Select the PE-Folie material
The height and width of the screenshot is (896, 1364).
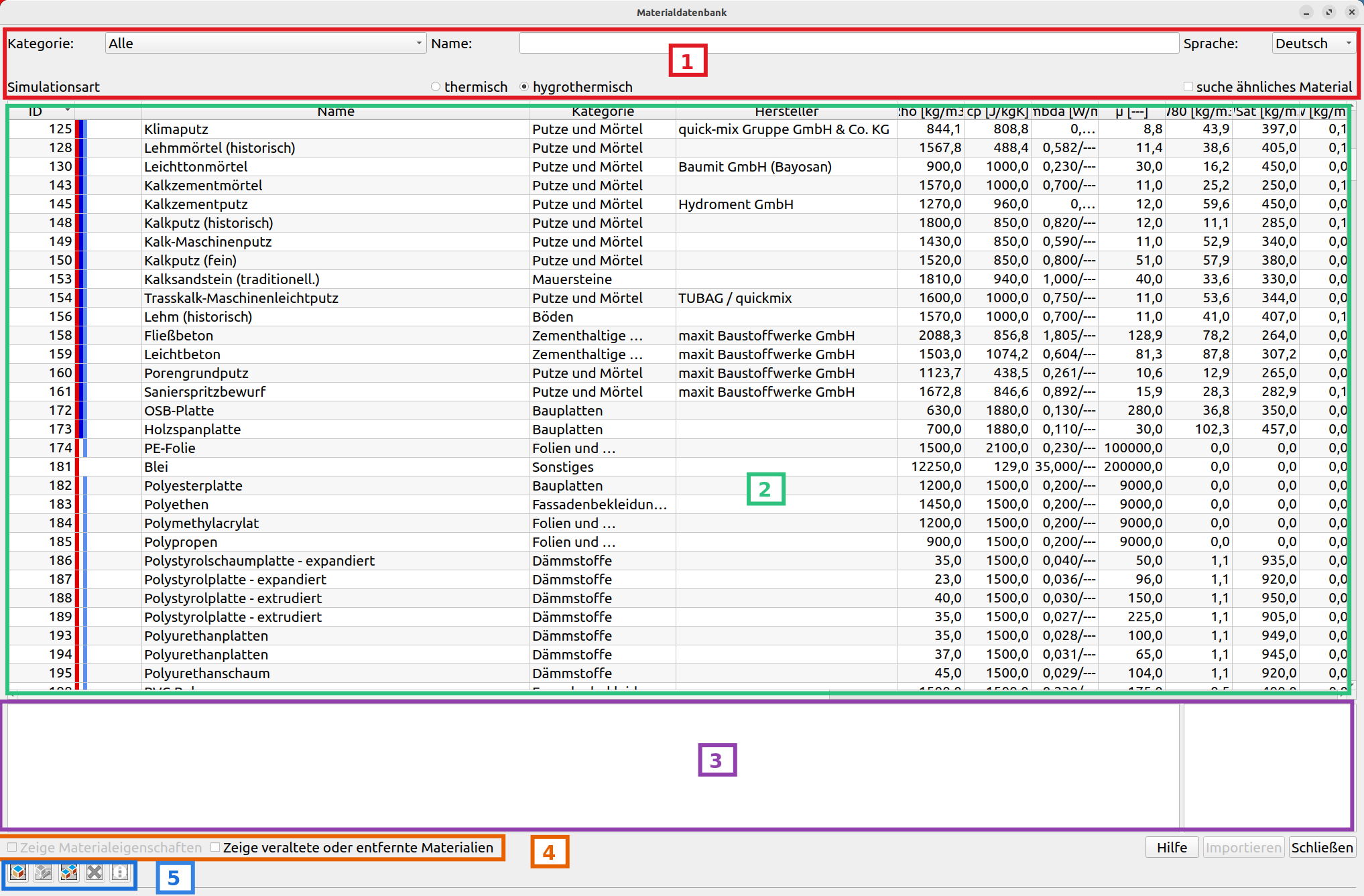pyautogui.click(x=678, y=448)
